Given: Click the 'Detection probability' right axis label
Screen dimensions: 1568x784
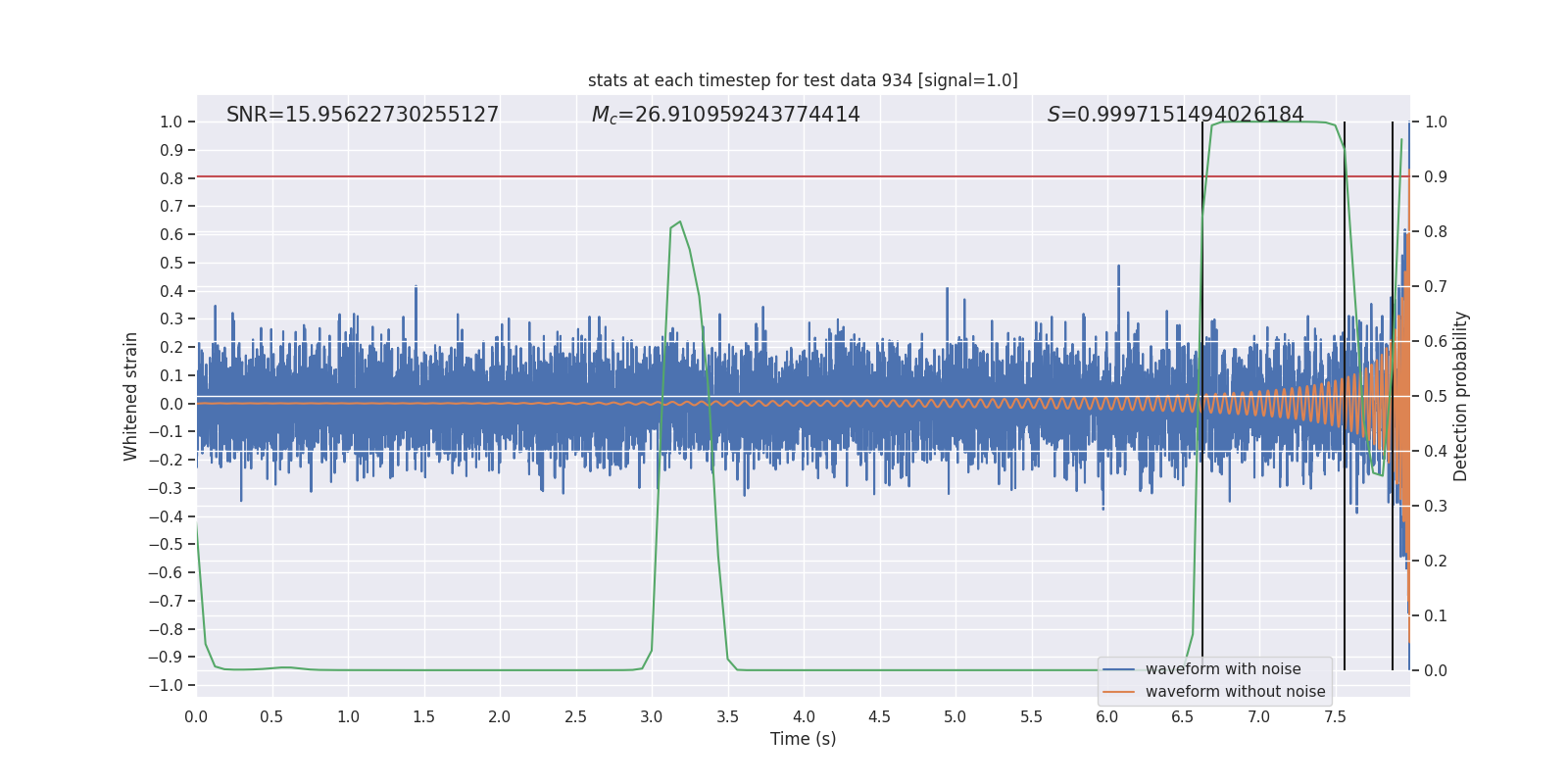Looking at the screenshot, I should tap(1461, 396).
